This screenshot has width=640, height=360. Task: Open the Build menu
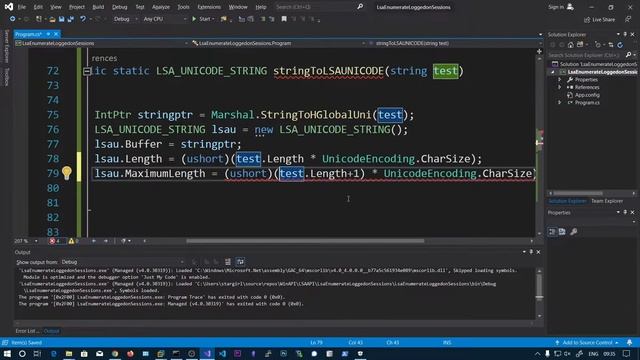[98, 7]
